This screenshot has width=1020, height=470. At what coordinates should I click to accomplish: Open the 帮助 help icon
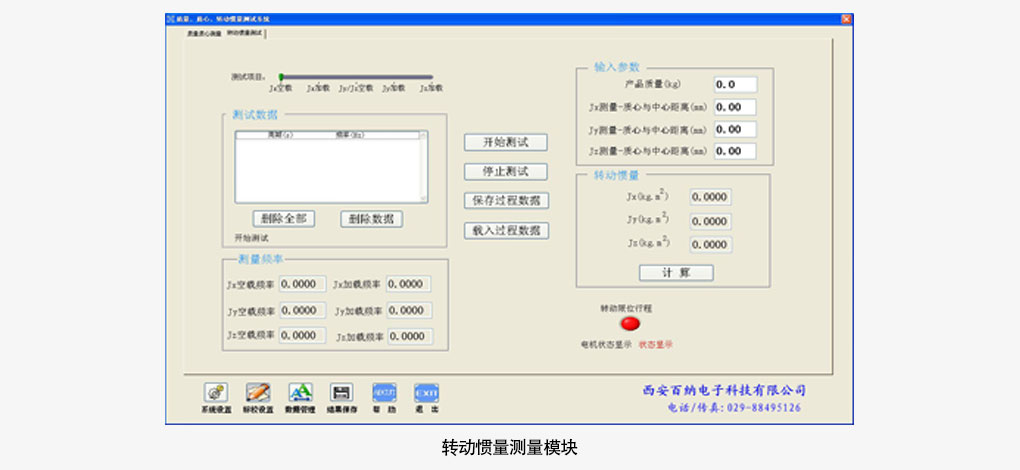click(x=385, y=393)
